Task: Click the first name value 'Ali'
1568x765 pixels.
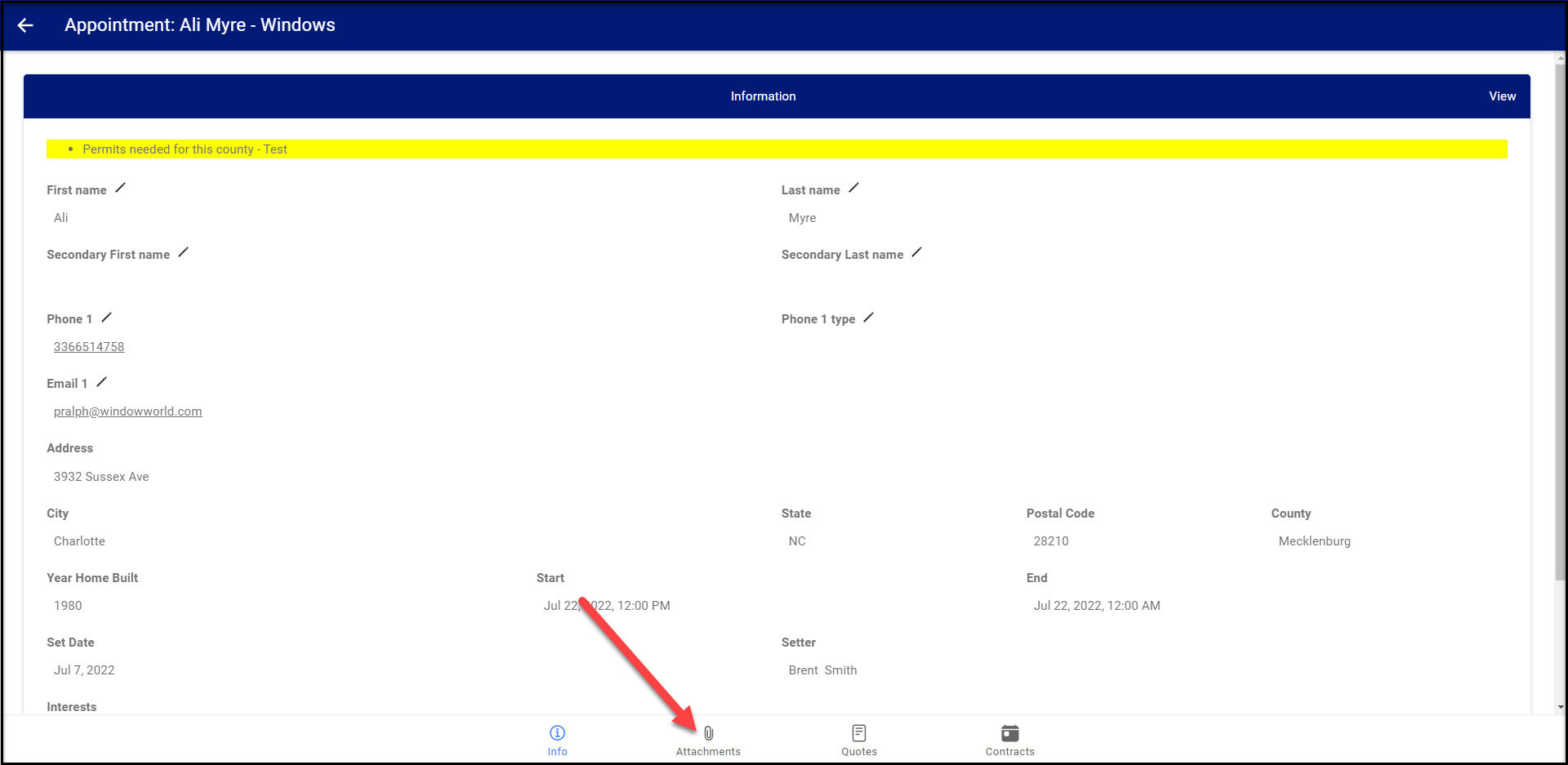Action: [61, 218]
